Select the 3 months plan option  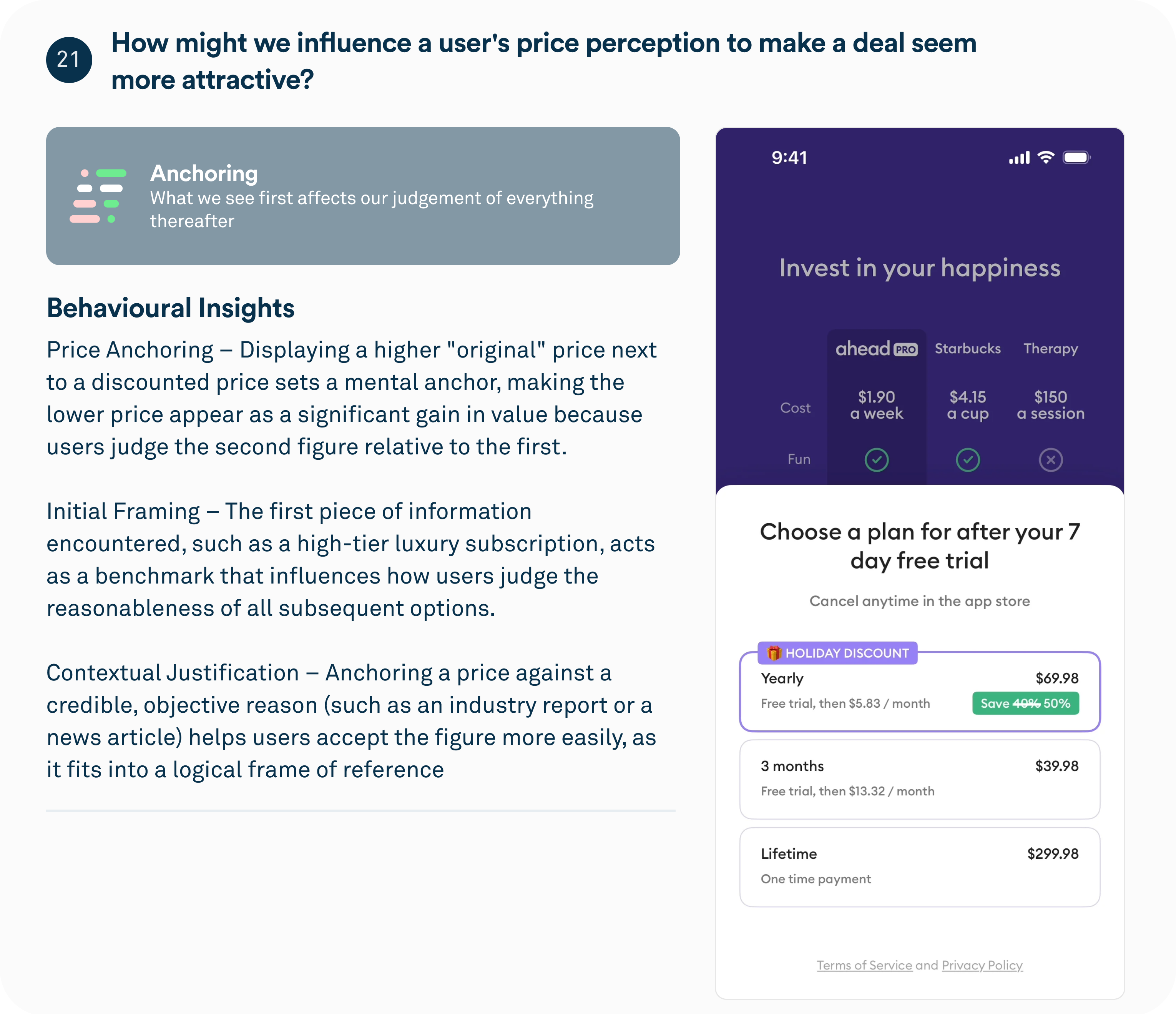[x=919, y=779]
